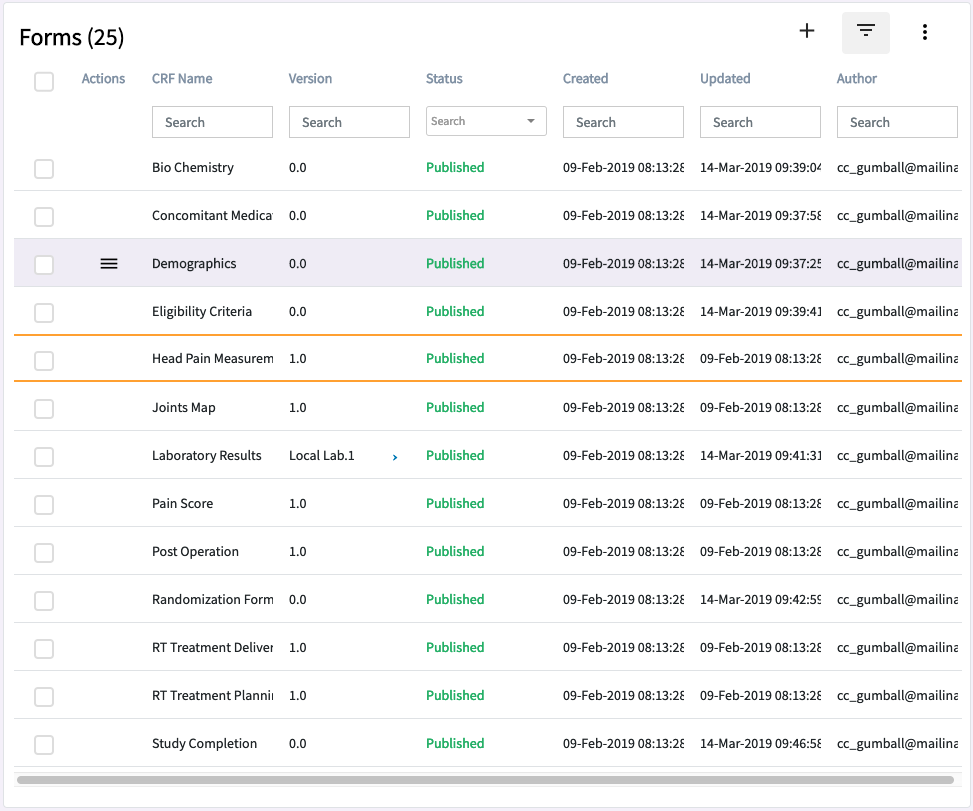
Task: Open the Status filter dropdown
Action: point(486,122)
